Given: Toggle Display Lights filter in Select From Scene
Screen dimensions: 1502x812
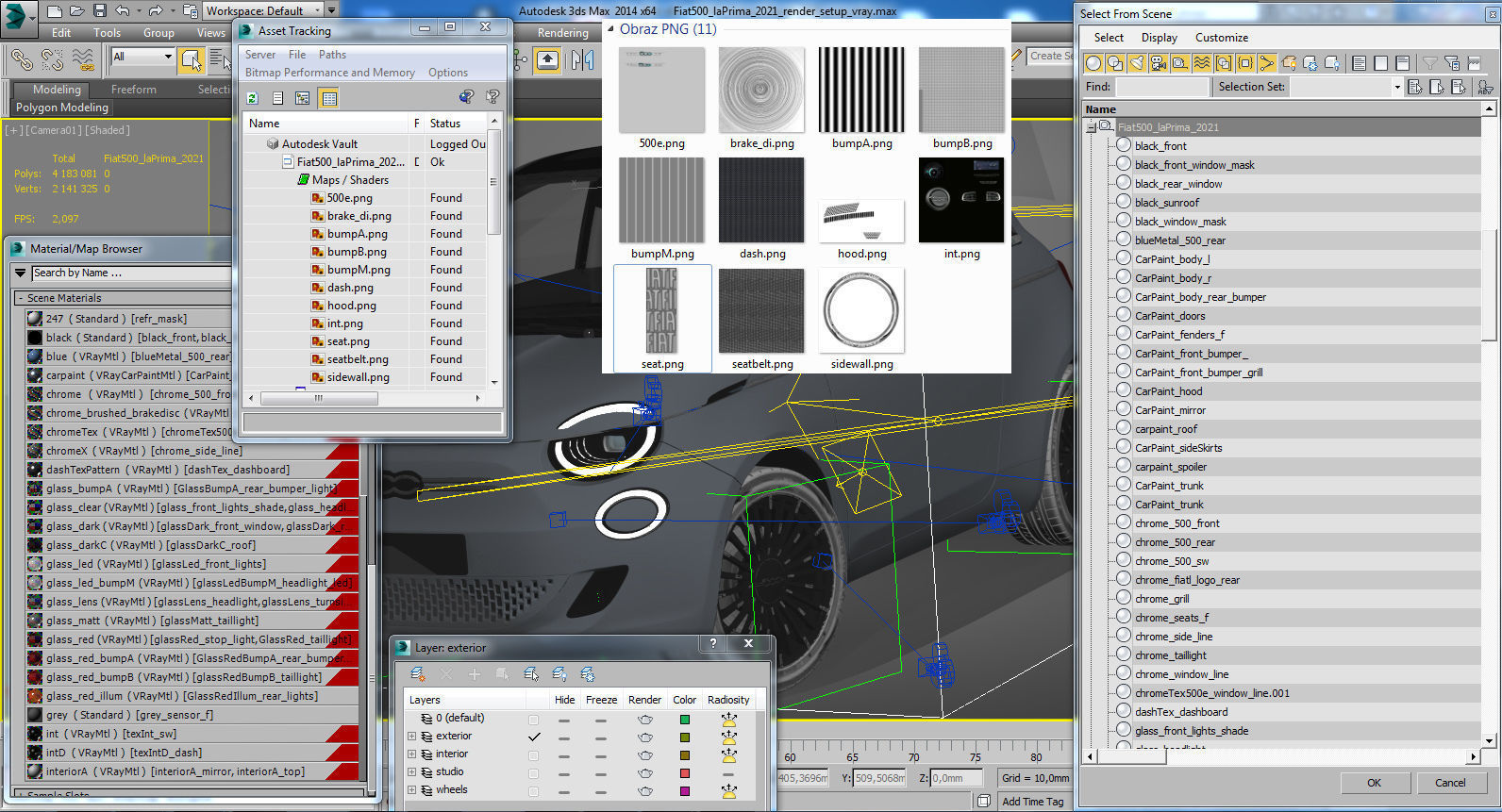Looking at the screenshot, I should tap(1137, 63).
